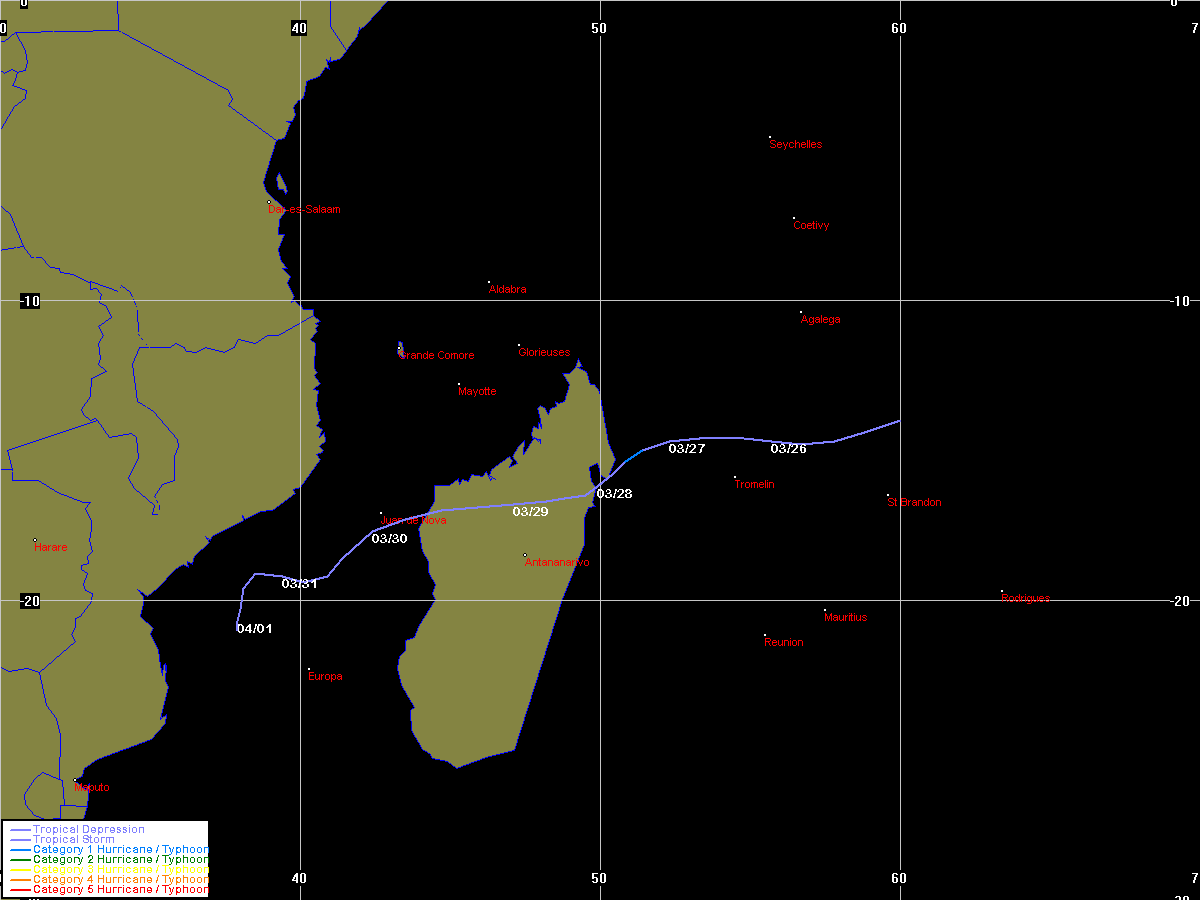Viewport: 1200px width, 900px height.
Task: Click the 03/27 track date marker
Action: (687, 449)
